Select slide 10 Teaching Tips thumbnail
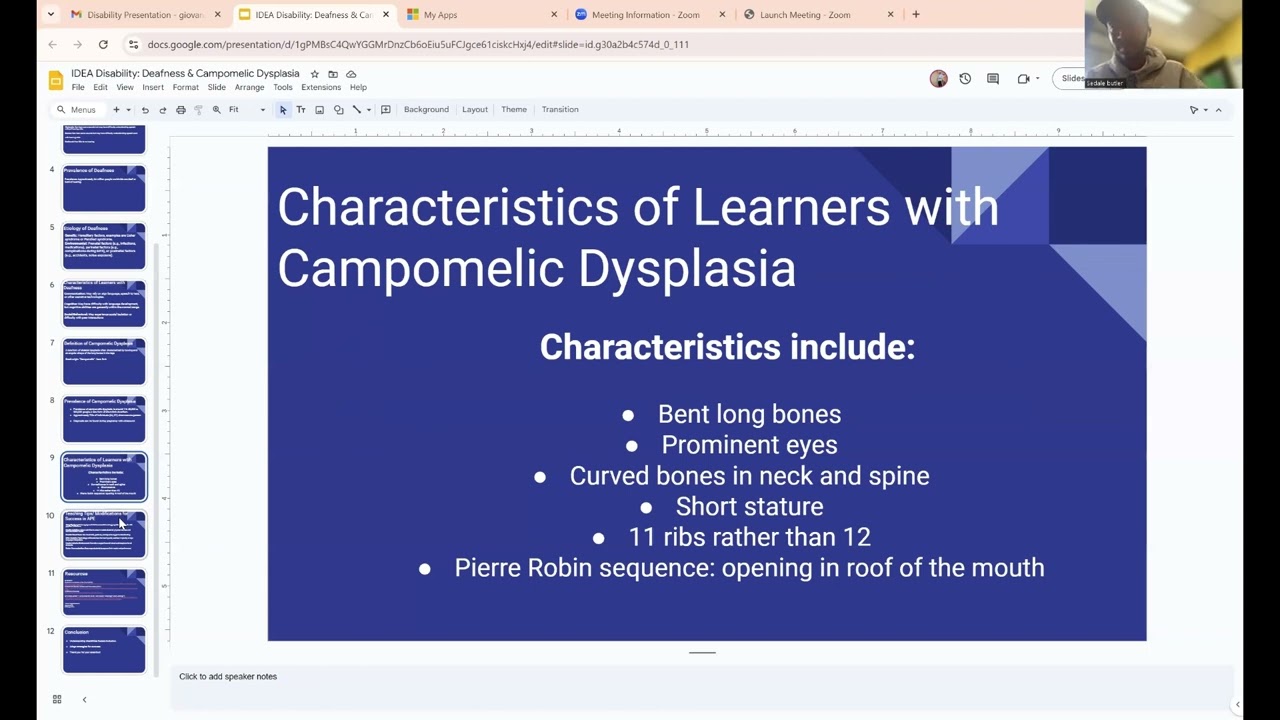The image size is (1280, 720). pyautogui.click(x=104, y=535)
